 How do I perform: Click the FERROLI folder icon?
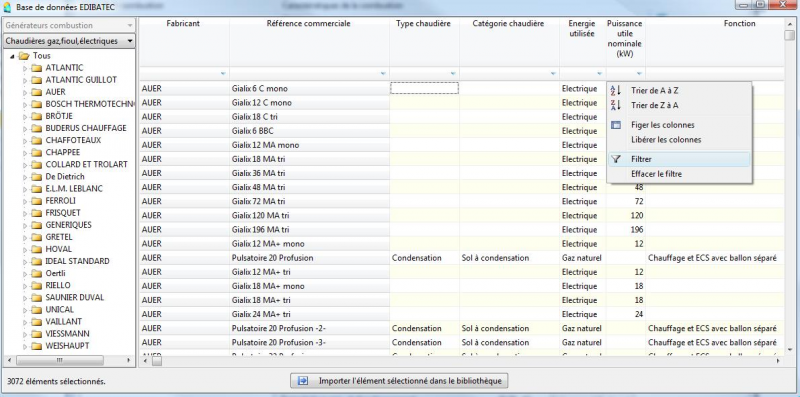click(36, 201)
